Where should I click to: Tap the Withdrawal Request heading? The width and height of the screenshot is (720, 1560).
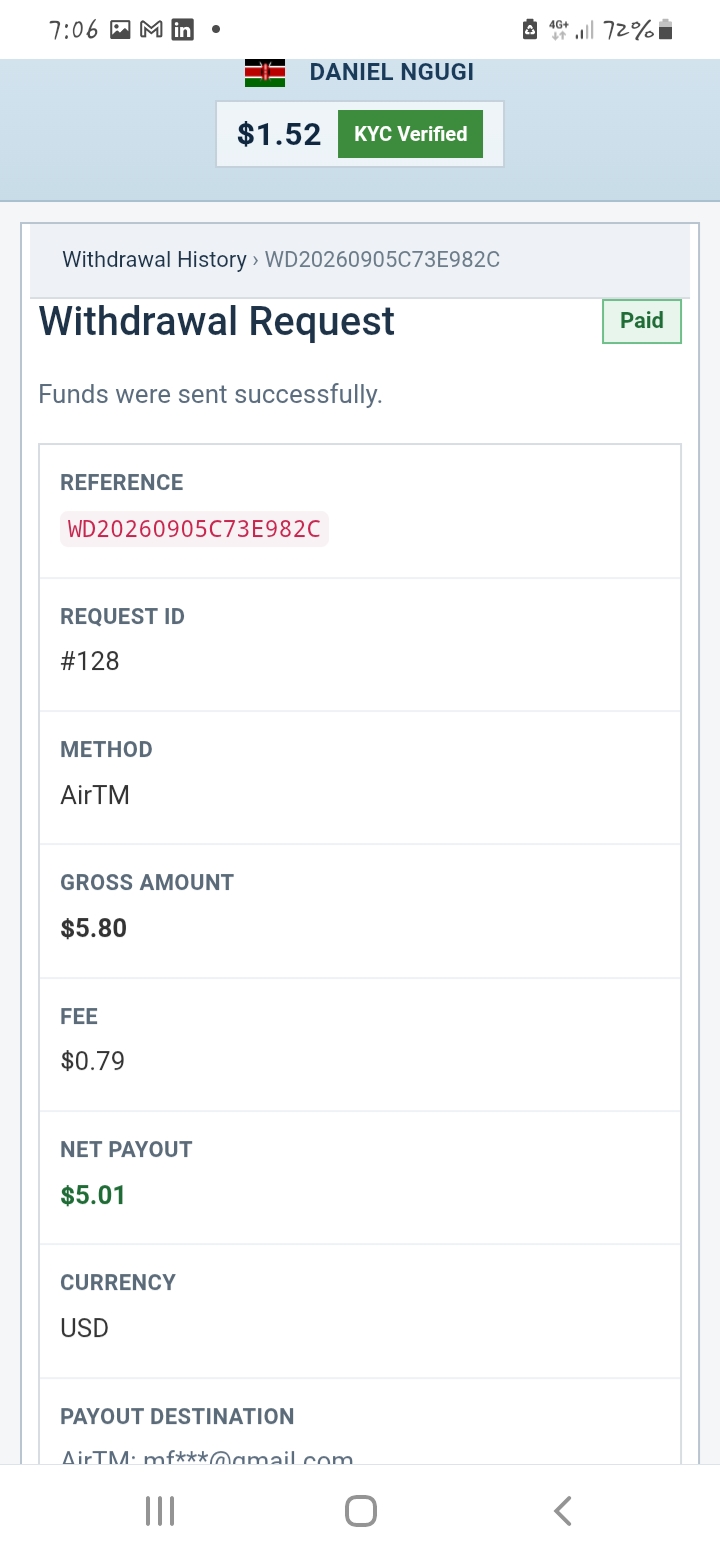[x=217, y=321]
